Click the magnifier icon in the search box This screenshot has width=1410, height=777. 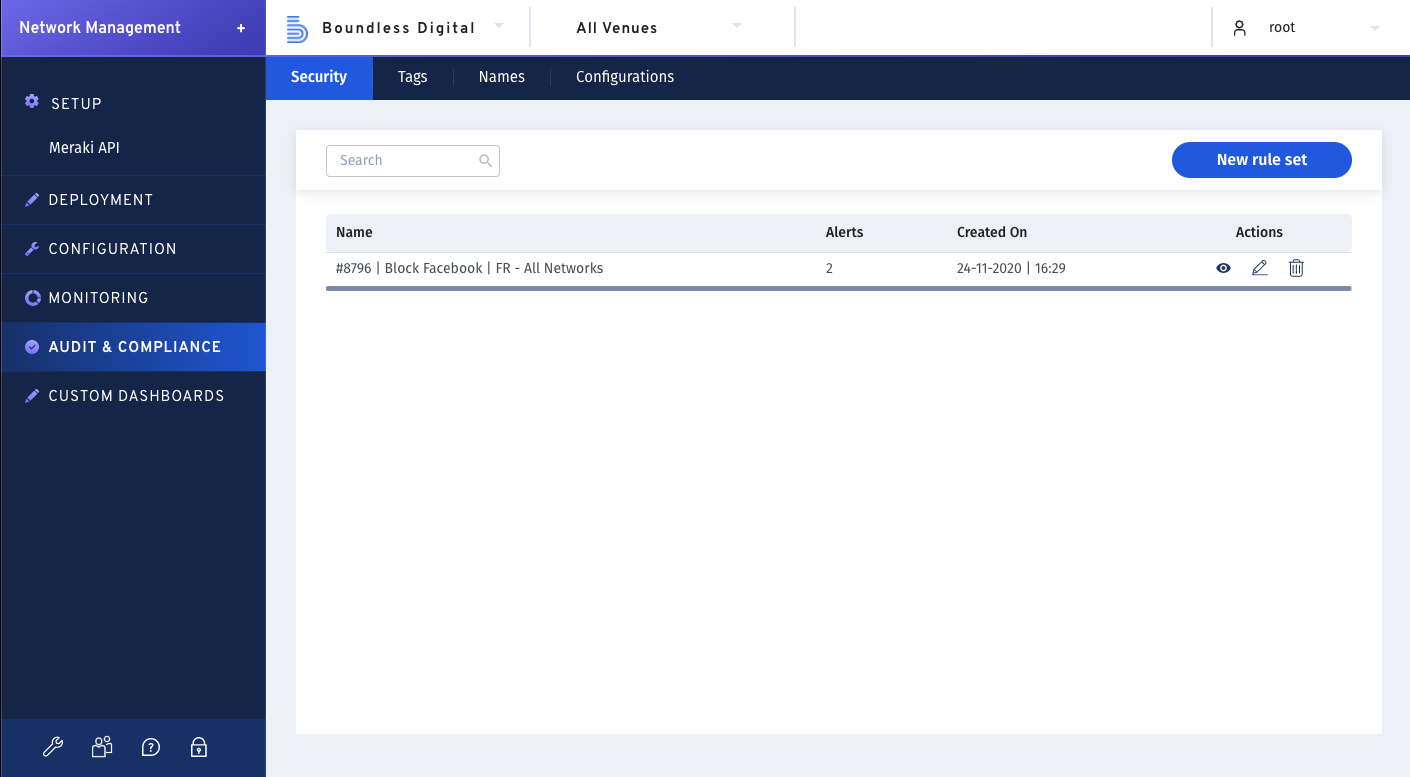tap(486, 160)
